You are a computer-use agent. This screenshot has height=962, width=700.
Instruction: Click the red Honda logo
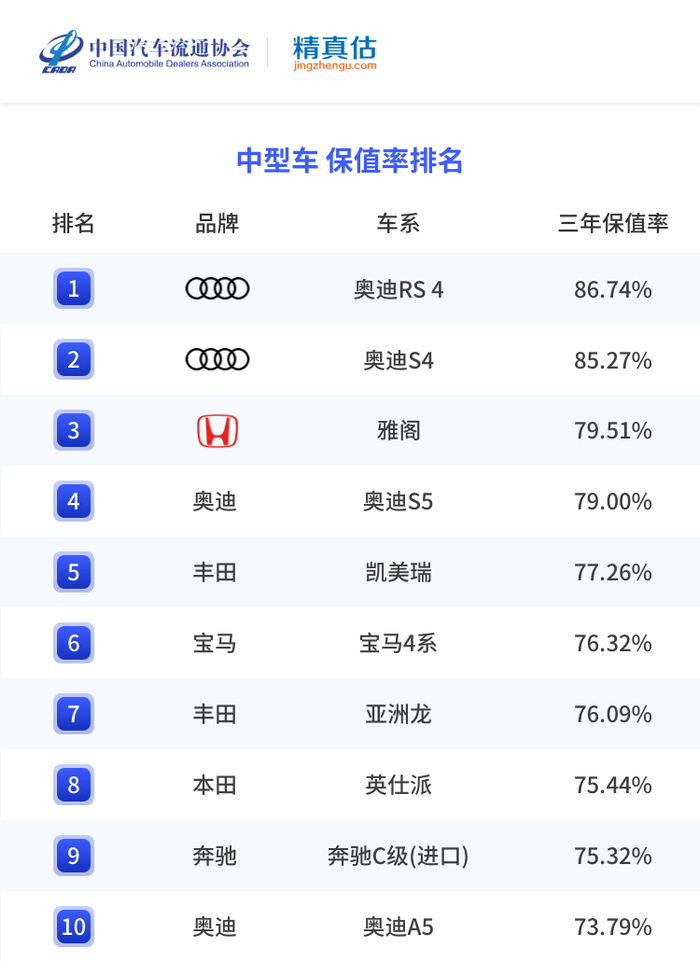tap(217, 431)
